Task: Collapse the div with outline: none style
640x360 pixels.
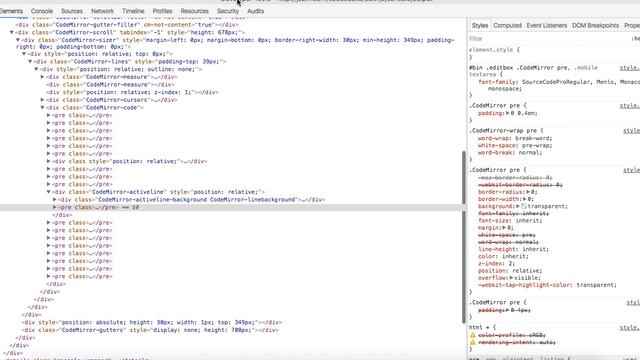Action: coord(36,69)
